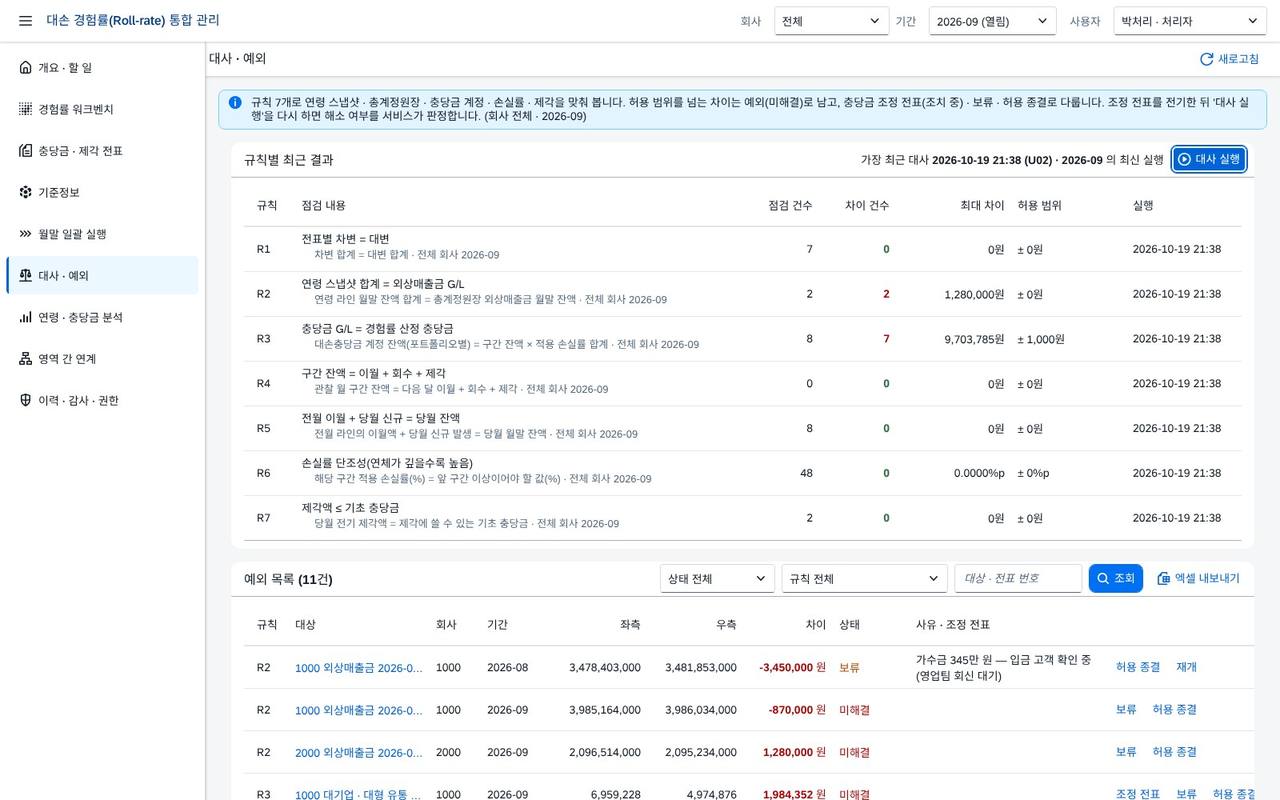The height and width of the screenshot is (800, 1280).
Task: Go to 경험률 워크벤치 menu item
Action: click(102, 109)
